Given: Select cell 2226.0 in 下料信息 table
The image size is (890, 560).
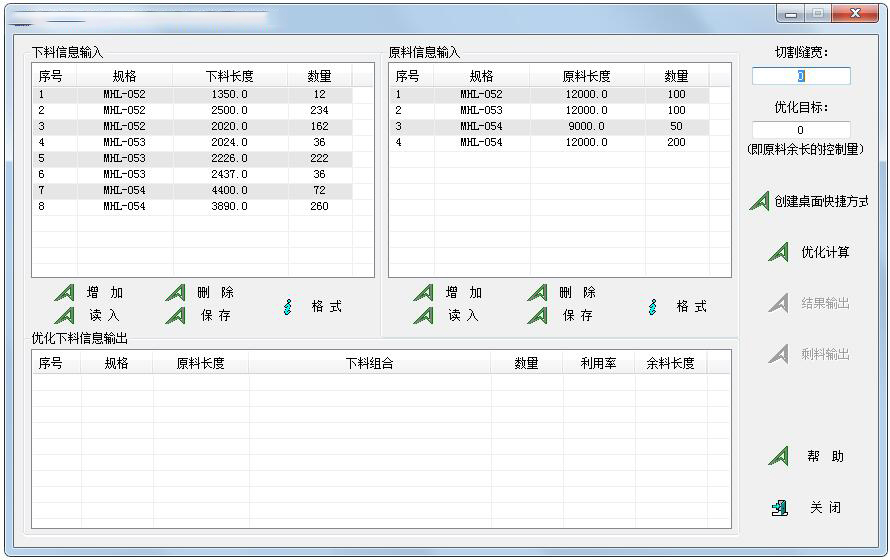Looking at the screenshot, I should point(229,158).
